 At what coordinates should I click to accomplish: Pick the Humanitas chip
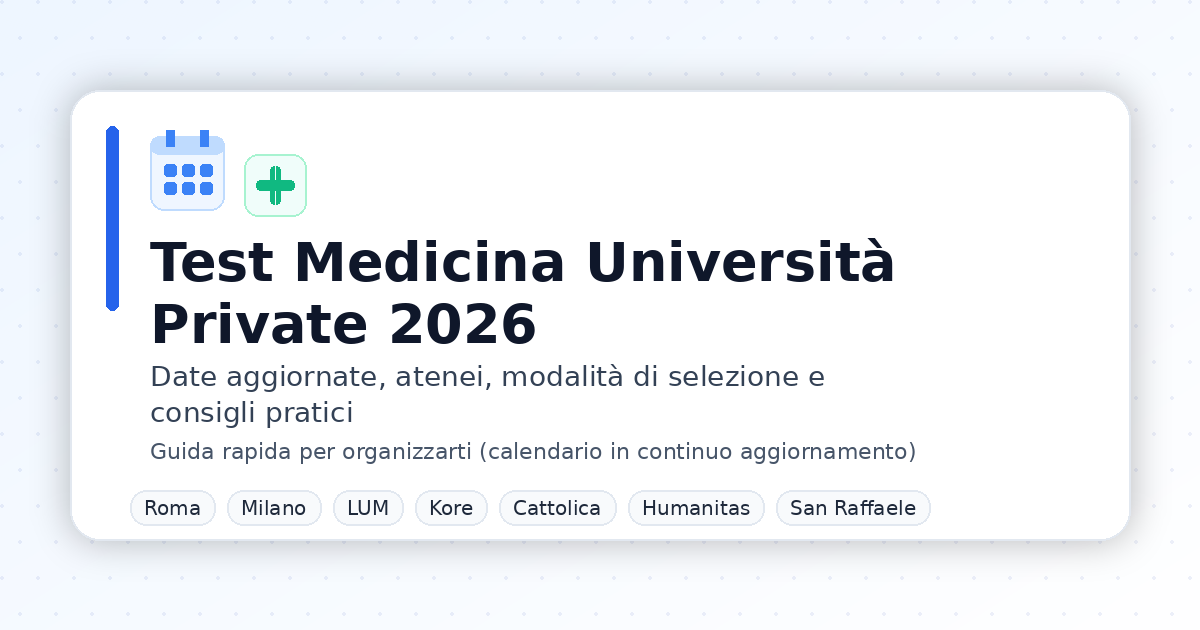tap(696, 508)
